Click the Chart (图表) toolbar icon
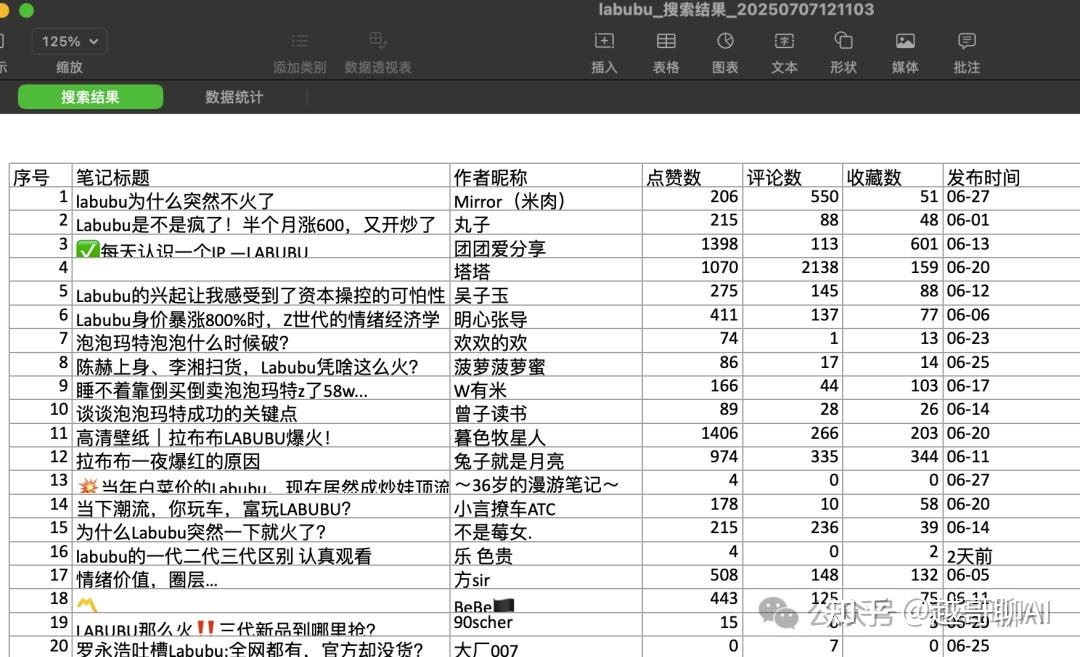Screen dimensions: 1080x657 (725, 41)
